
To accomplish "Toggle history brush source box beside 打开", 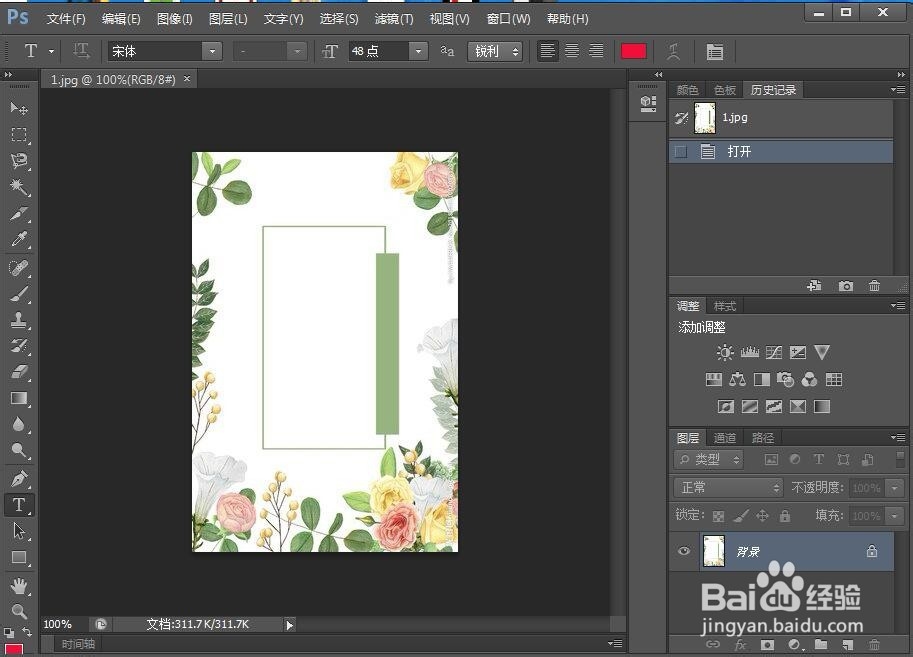I will (x=680, y=152).
